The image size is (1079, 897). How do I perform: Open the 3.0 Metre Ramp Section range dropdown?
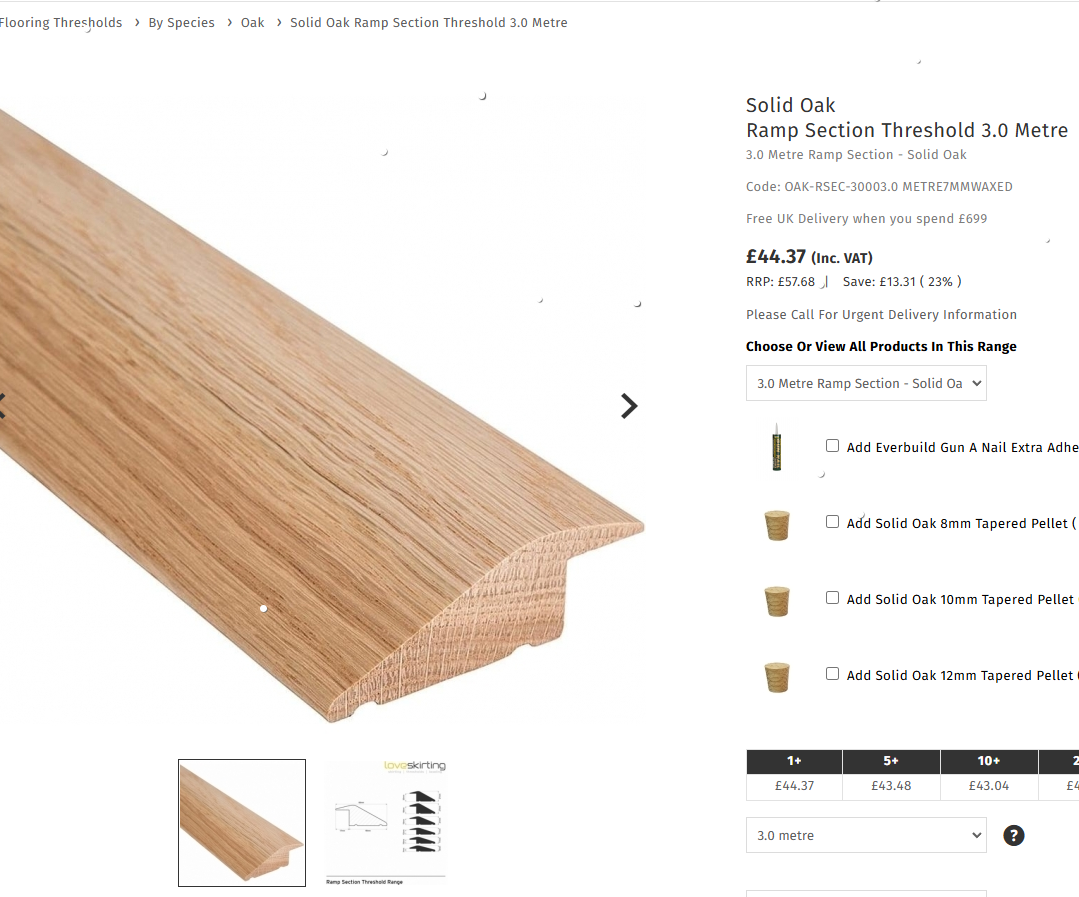[866, 383]
